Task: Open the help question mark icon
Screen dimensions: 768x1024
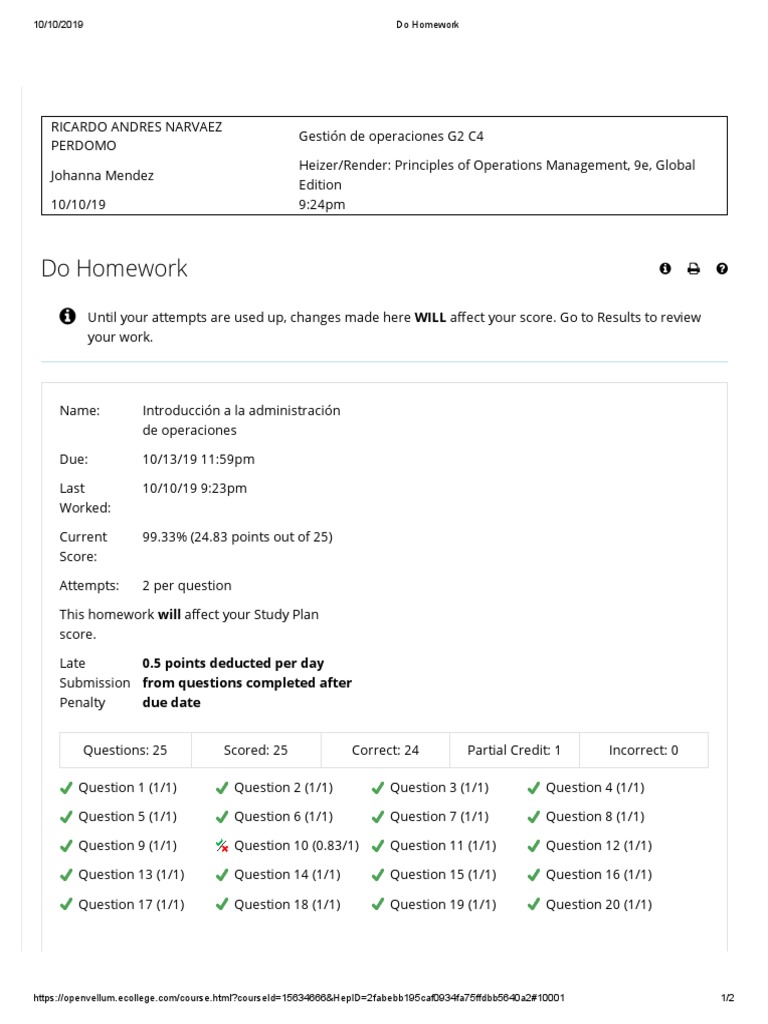Action: coord(722,268)
